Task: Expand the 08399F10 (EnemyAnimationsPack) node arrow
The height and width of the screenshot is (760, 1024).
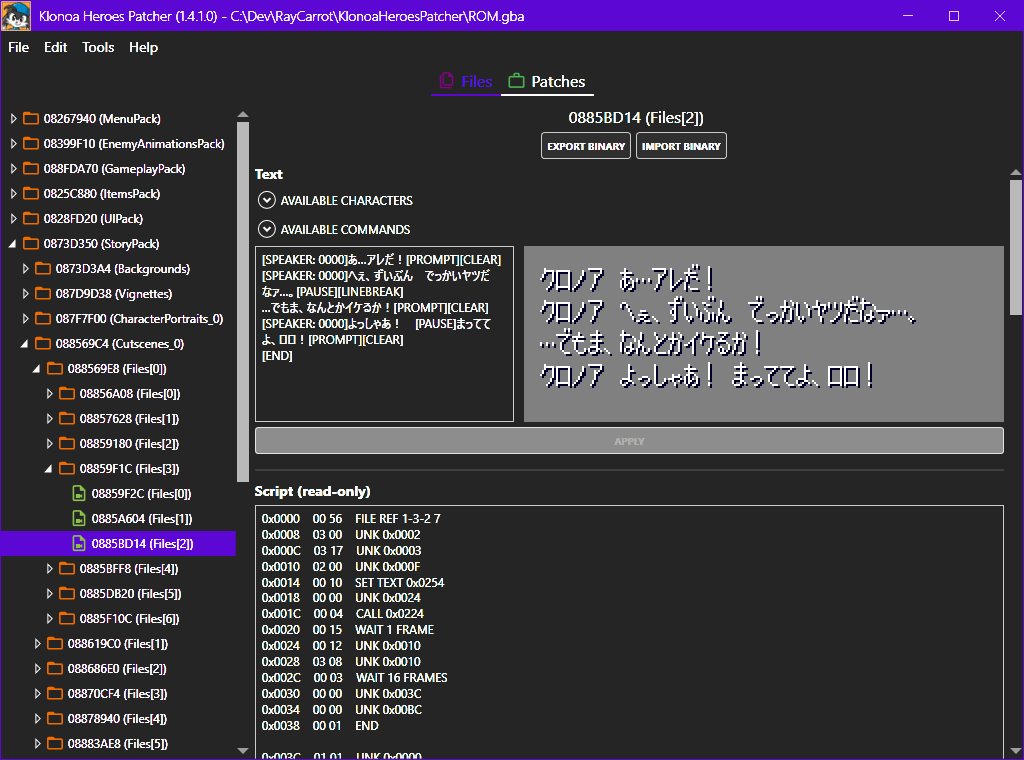Action: pyautogui.click(x=13, y=143)
